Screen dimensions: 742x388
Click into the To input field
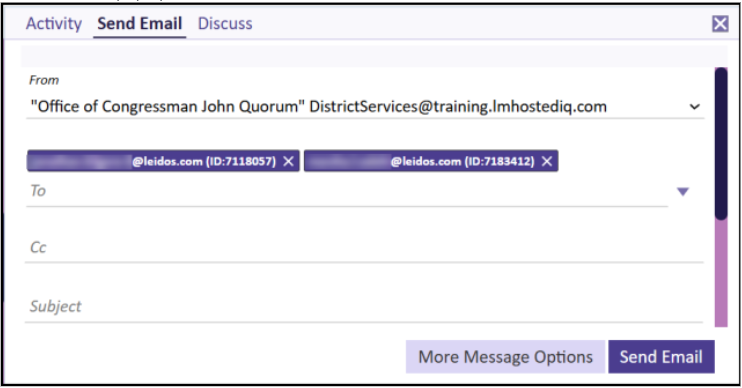(x=347, y=191)
